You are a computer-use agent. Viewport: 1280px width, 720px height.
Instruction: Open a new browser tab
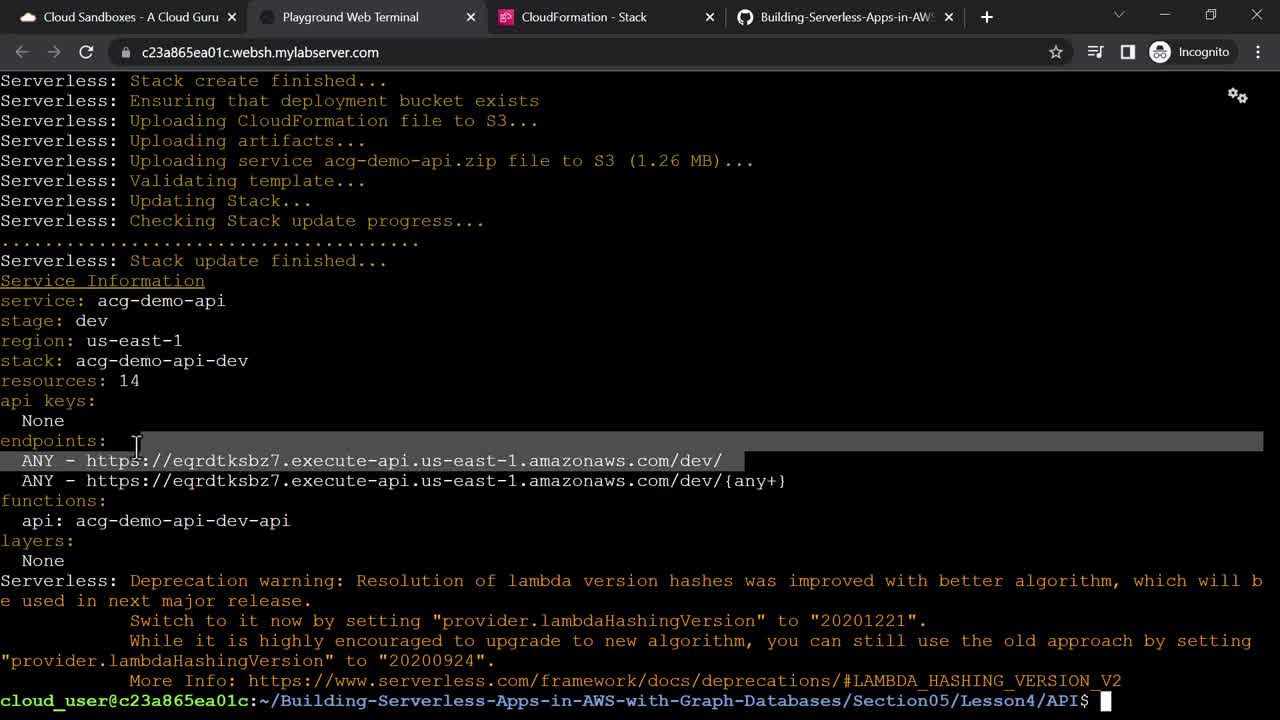(987, 17)
